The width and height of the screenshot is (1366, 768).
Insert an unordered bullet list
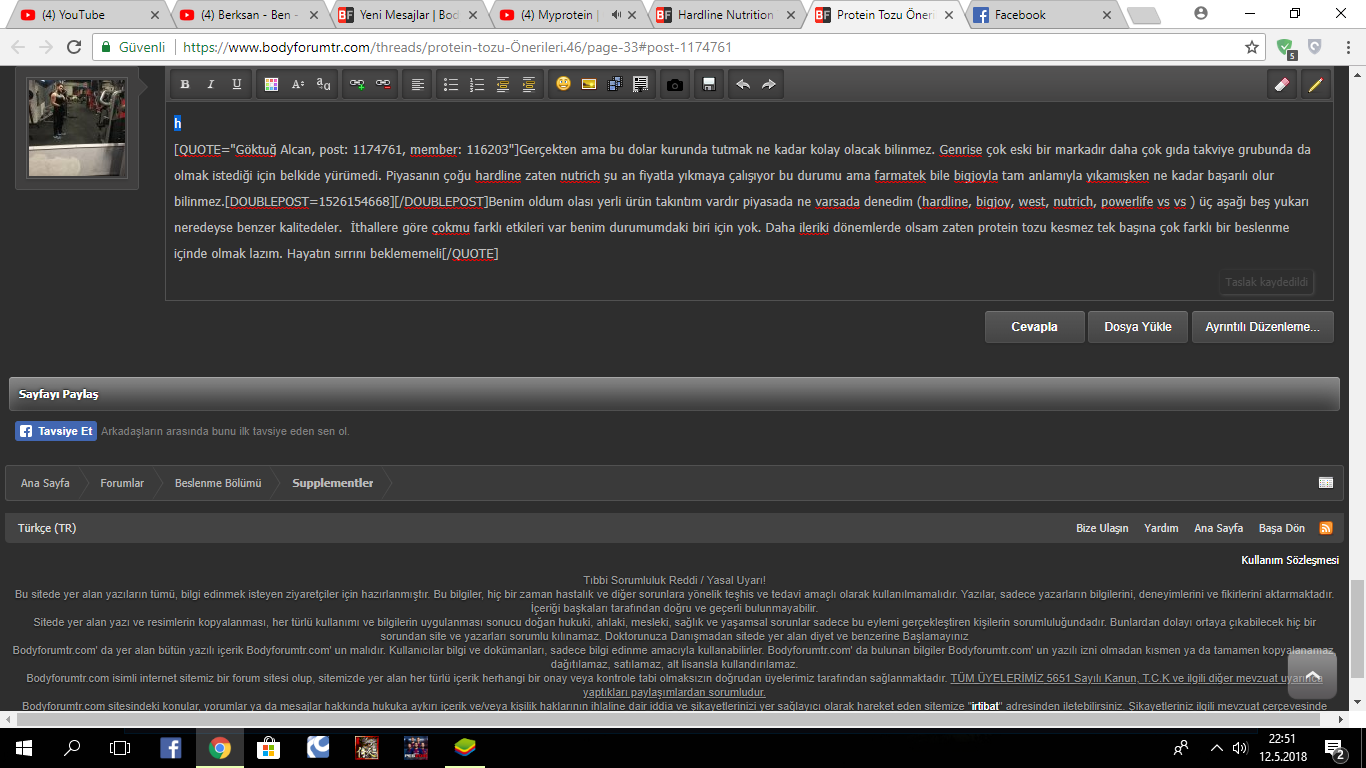451,85
